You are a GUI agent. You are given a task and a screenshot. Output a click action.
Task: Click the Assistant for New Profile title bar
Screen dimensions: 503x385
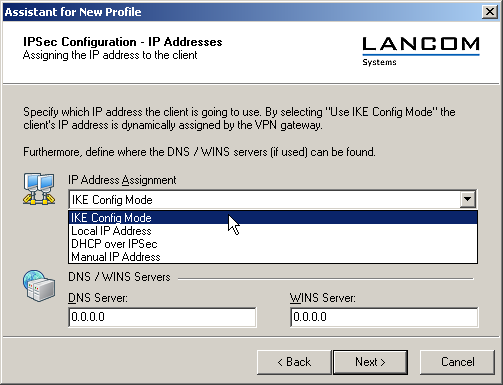coord(242,12)
